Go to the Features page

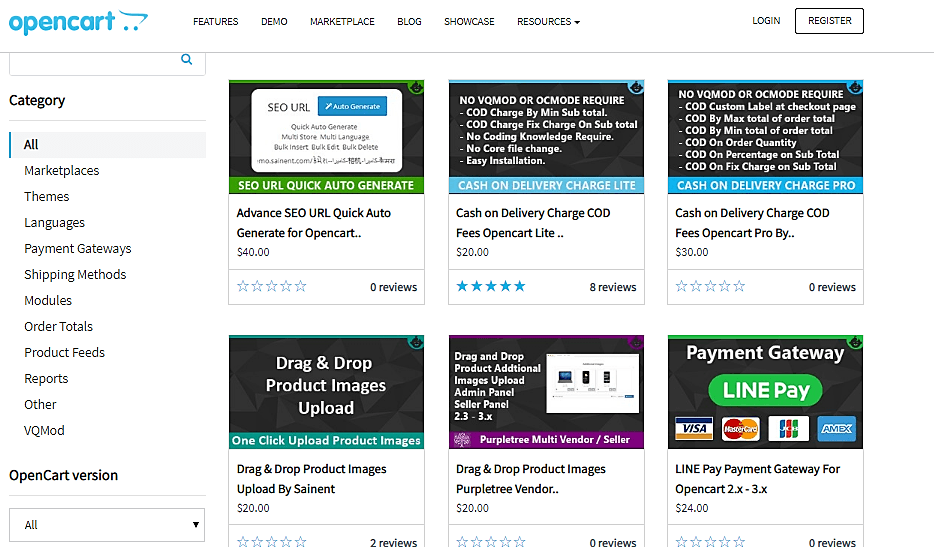pos(216,21)
